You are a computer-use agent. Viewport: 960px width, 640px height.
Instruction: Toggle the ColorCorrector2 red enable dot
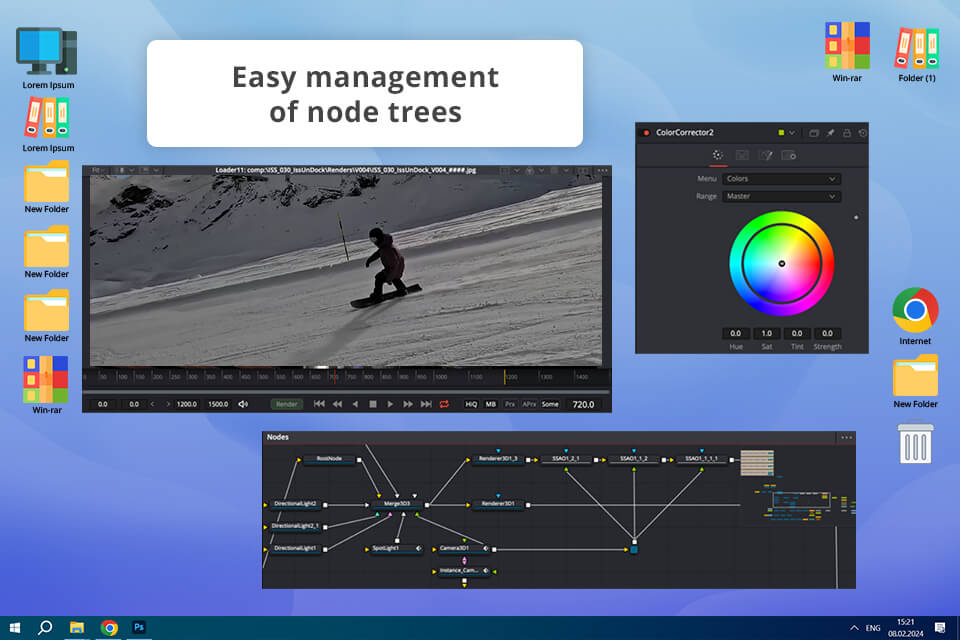[646, 132]
